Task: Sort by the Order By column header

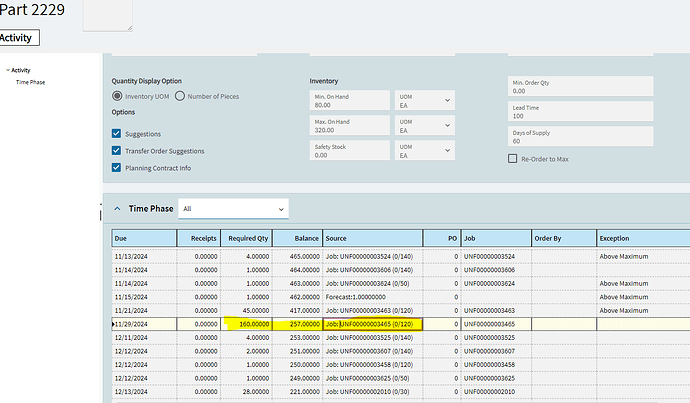Action: point(564,238)
